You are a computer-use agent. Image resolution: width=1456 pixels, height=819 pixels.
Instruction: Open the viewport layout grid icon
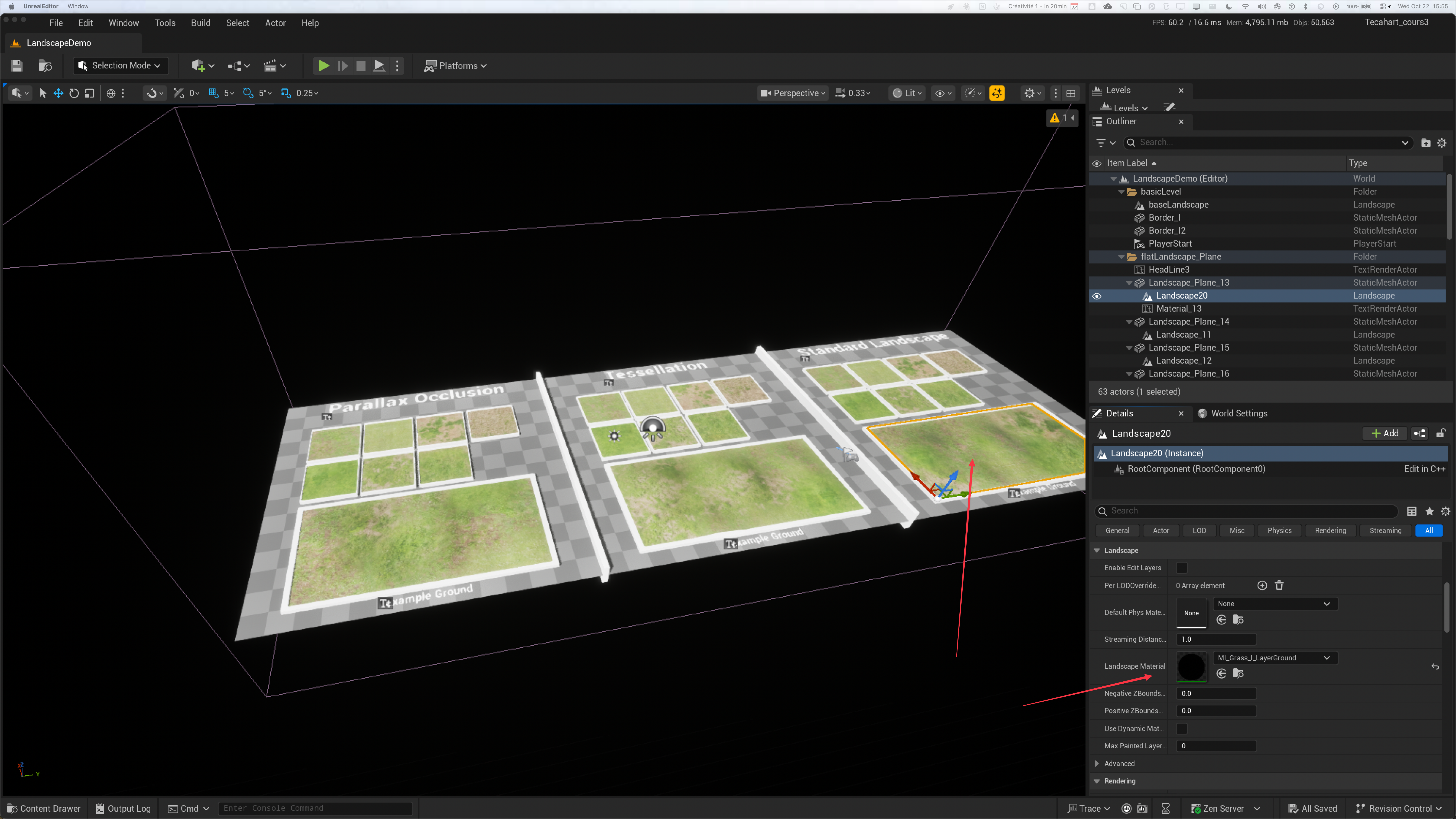pos(1071,93)
